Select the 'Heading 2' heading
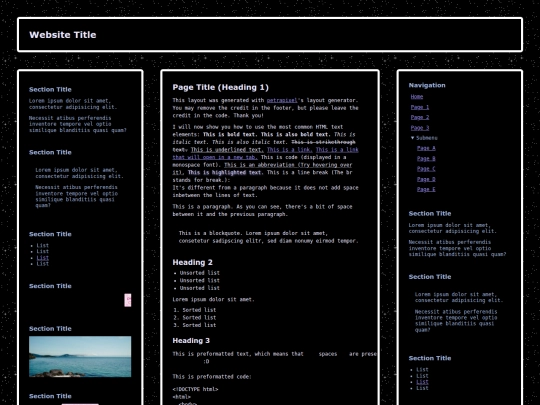This screenshot has width=540, height=405. tap(193, 262)
